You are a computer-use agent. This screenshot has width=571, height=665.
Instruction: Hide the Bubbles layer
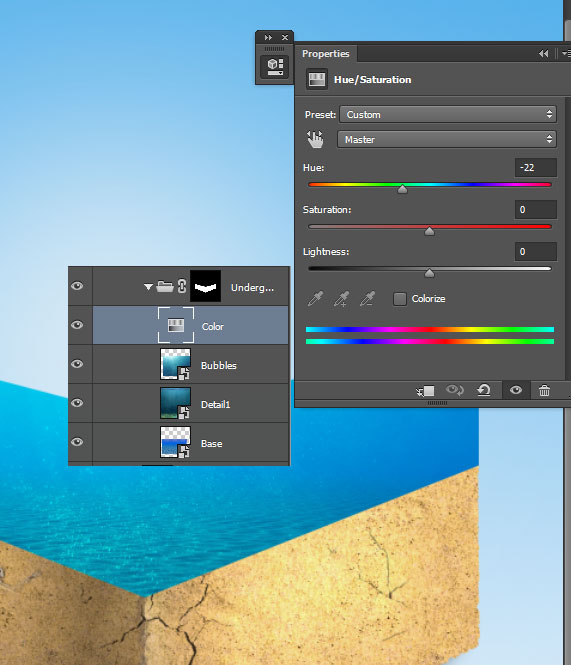(x=77, y=364)
